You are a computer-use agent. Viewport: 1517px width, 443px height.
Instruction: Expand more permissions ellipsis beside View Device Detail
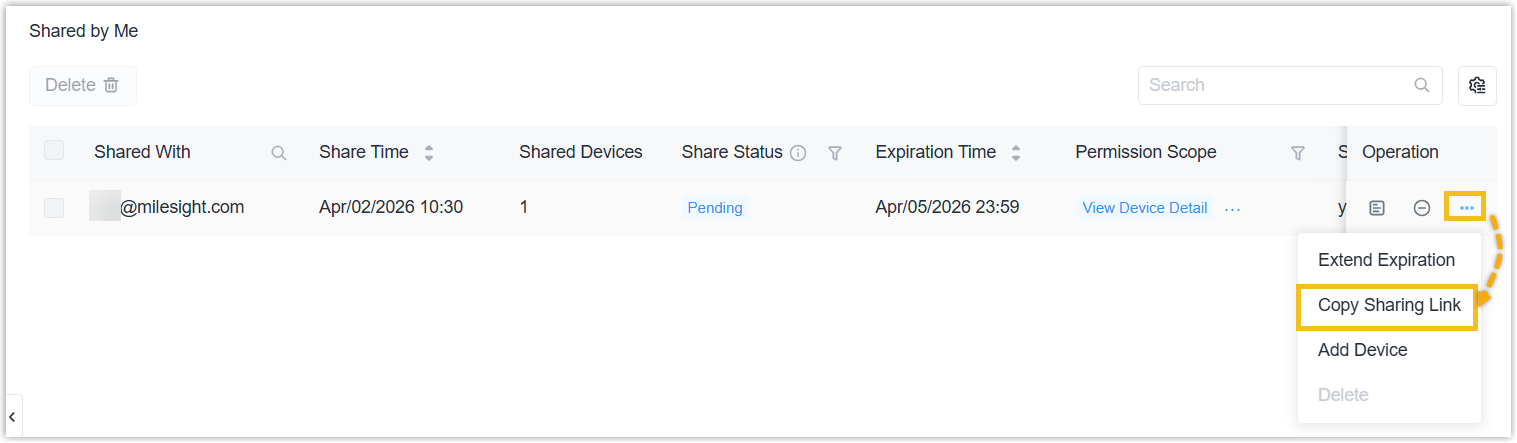click(1232, 208)
